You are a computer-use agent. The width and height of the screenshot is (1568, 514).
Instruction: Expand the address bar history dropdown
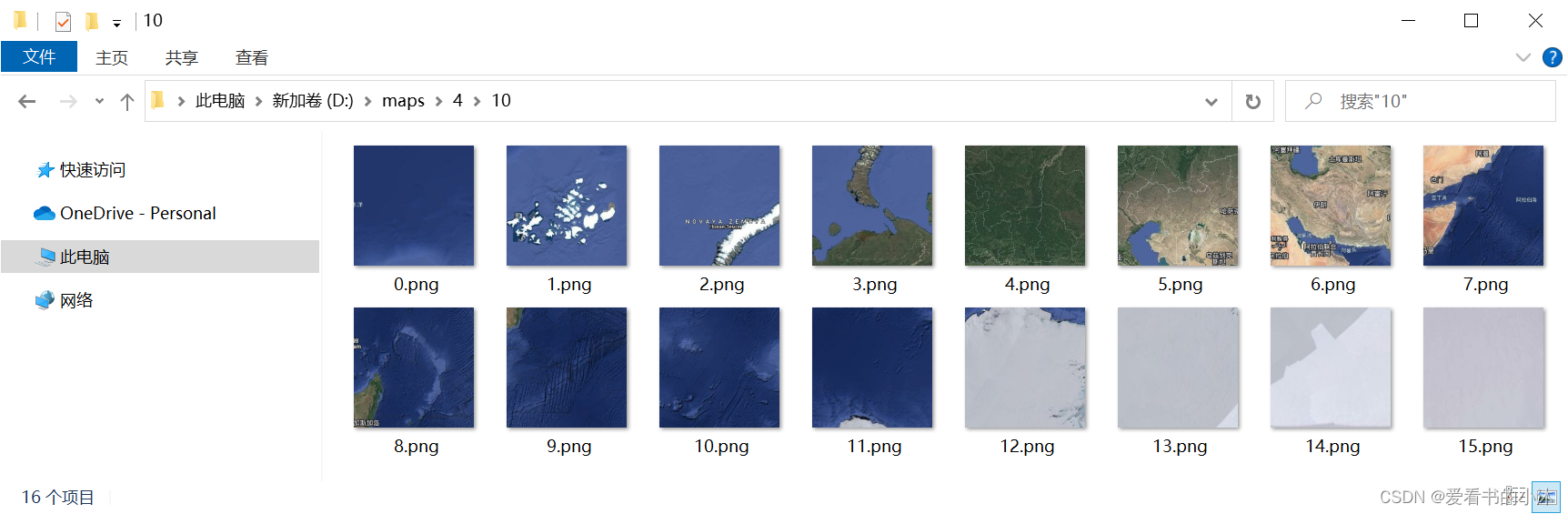point(1211,101)
